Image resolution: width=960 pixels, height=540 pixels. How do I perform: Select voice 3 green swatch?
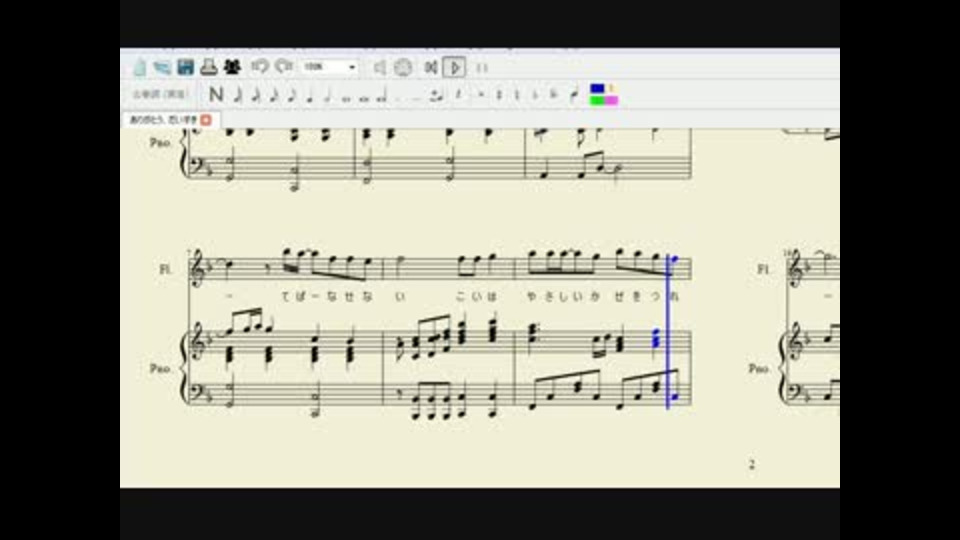point(597,100)
